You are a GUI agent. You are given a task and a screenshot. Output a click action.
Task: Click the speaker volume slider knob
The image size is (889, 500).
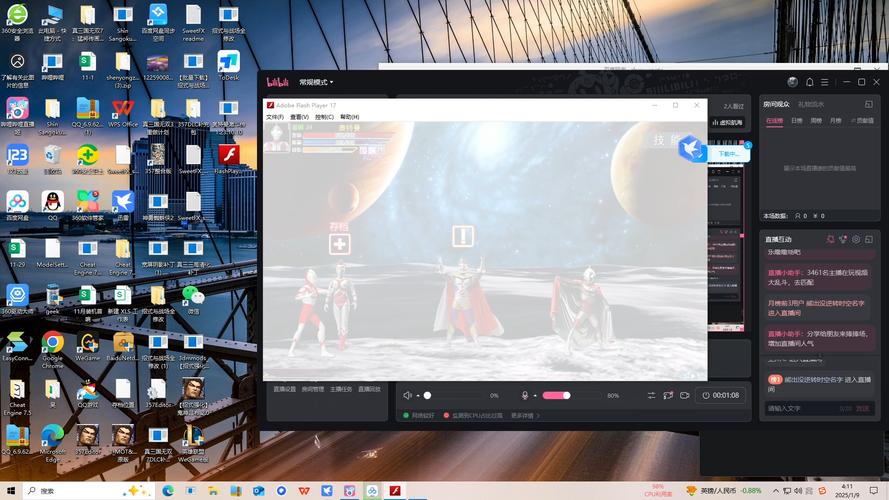pos(427,395)
